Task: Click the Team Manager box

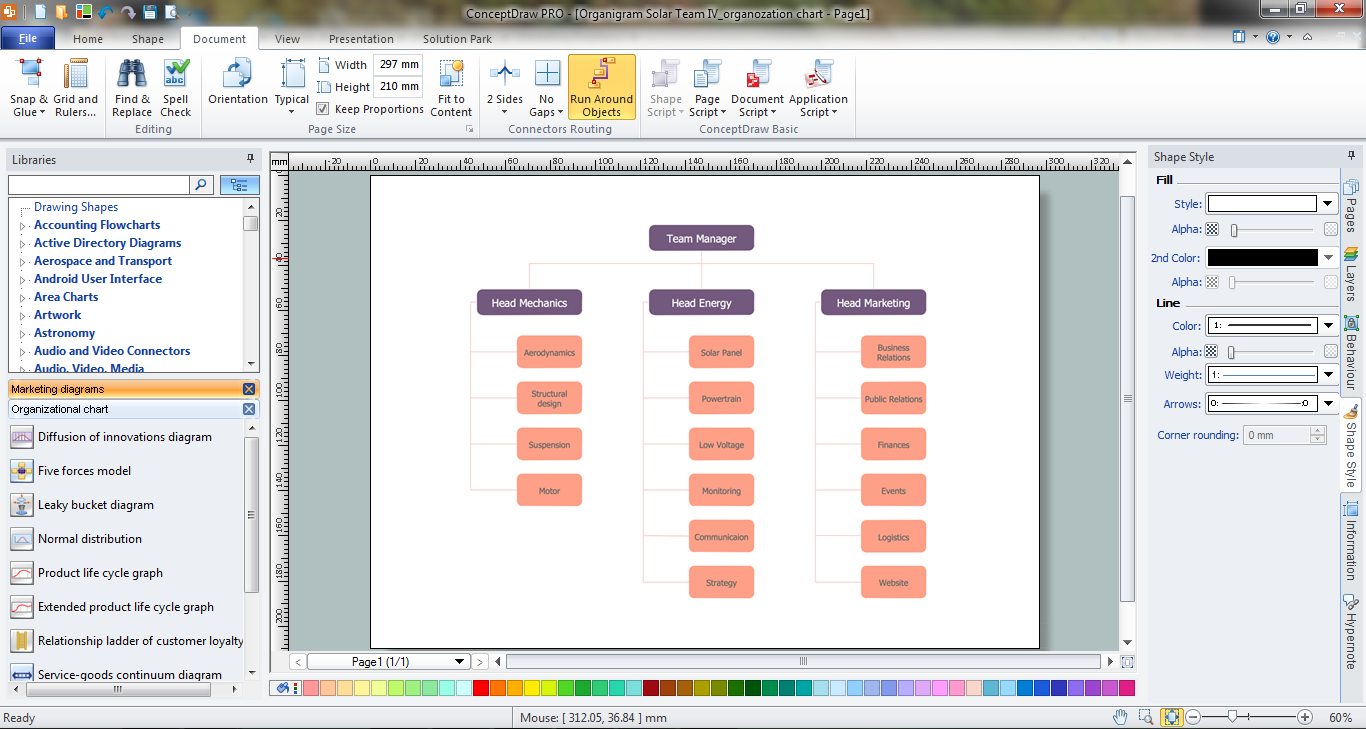Action: tap(701, 239)
